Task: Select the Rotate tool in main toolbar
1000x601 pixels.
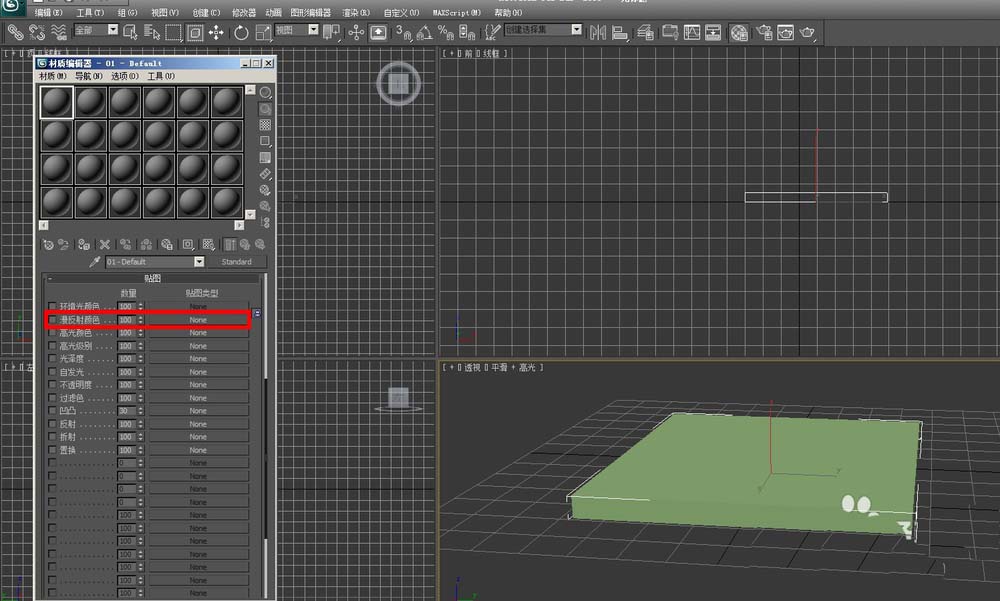Action: point(241,32)
